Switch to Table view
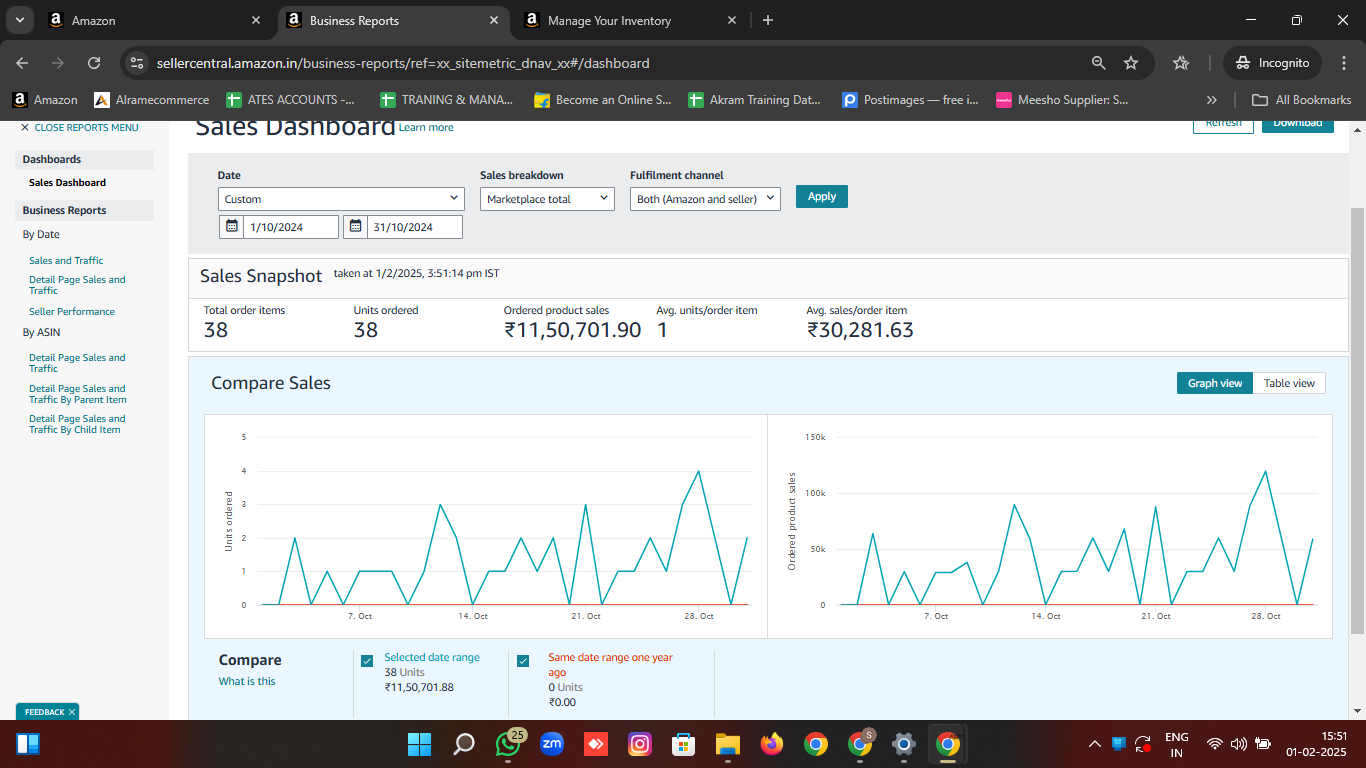This screenshot has width=1366, height=768. [1289, 383]
